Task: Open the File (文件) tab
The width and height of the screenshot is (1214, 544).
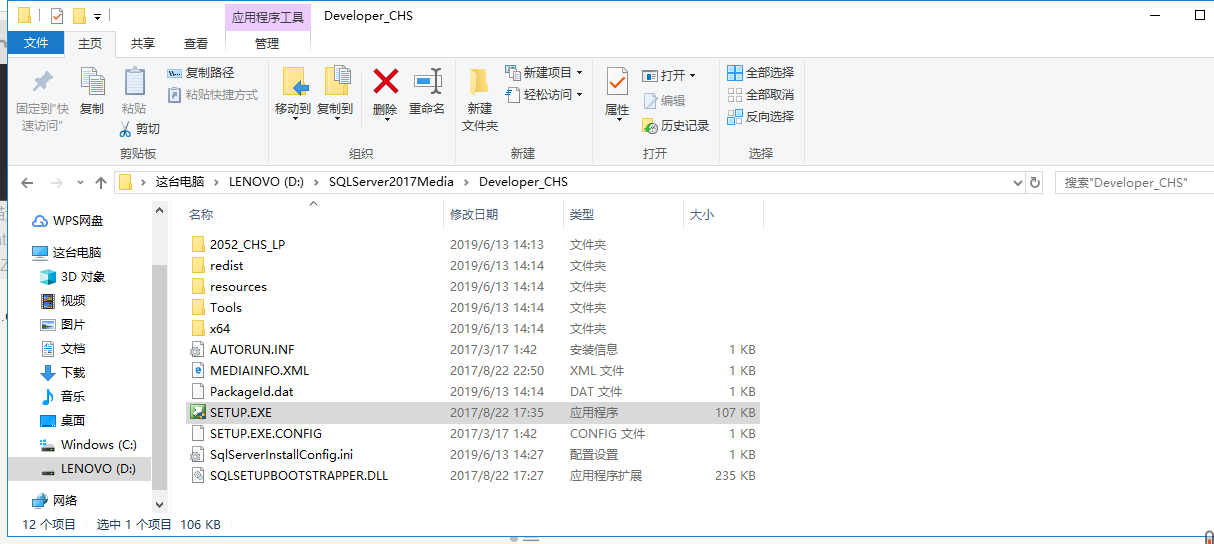Action: 36,43
